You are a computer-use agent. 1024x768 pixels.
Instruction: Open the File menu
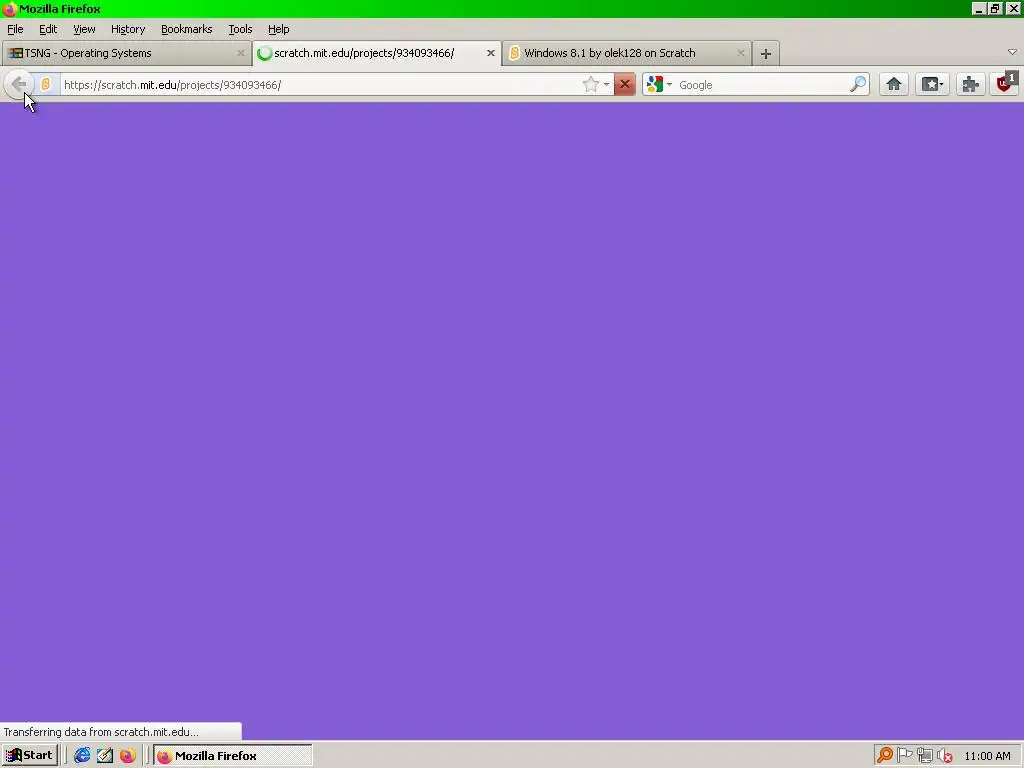click(x=15, y=29)
